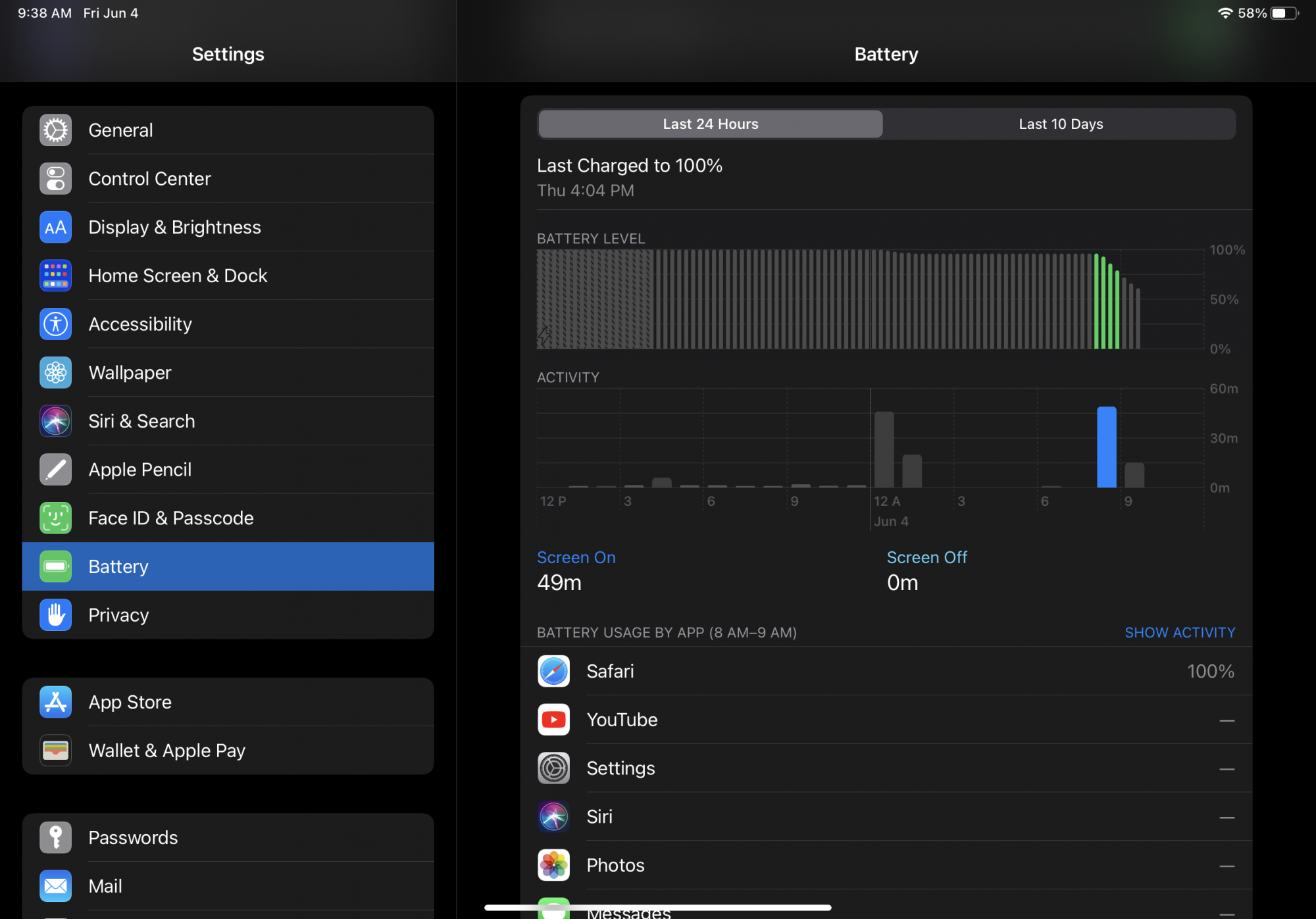Tap Screen On label
1316x919 pixels.
point(576,558)
